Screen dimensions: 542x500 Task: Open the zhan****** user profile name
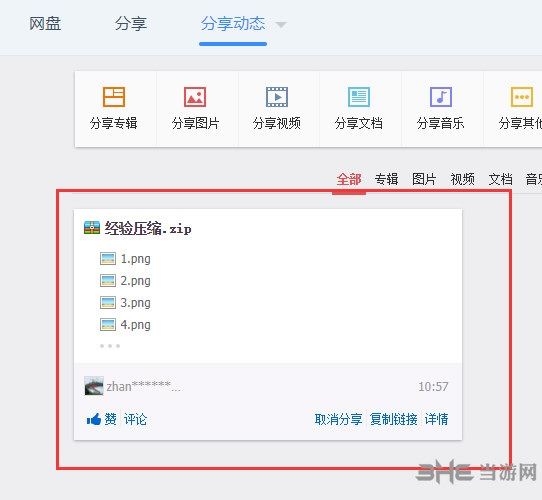[x=143, y=386]
